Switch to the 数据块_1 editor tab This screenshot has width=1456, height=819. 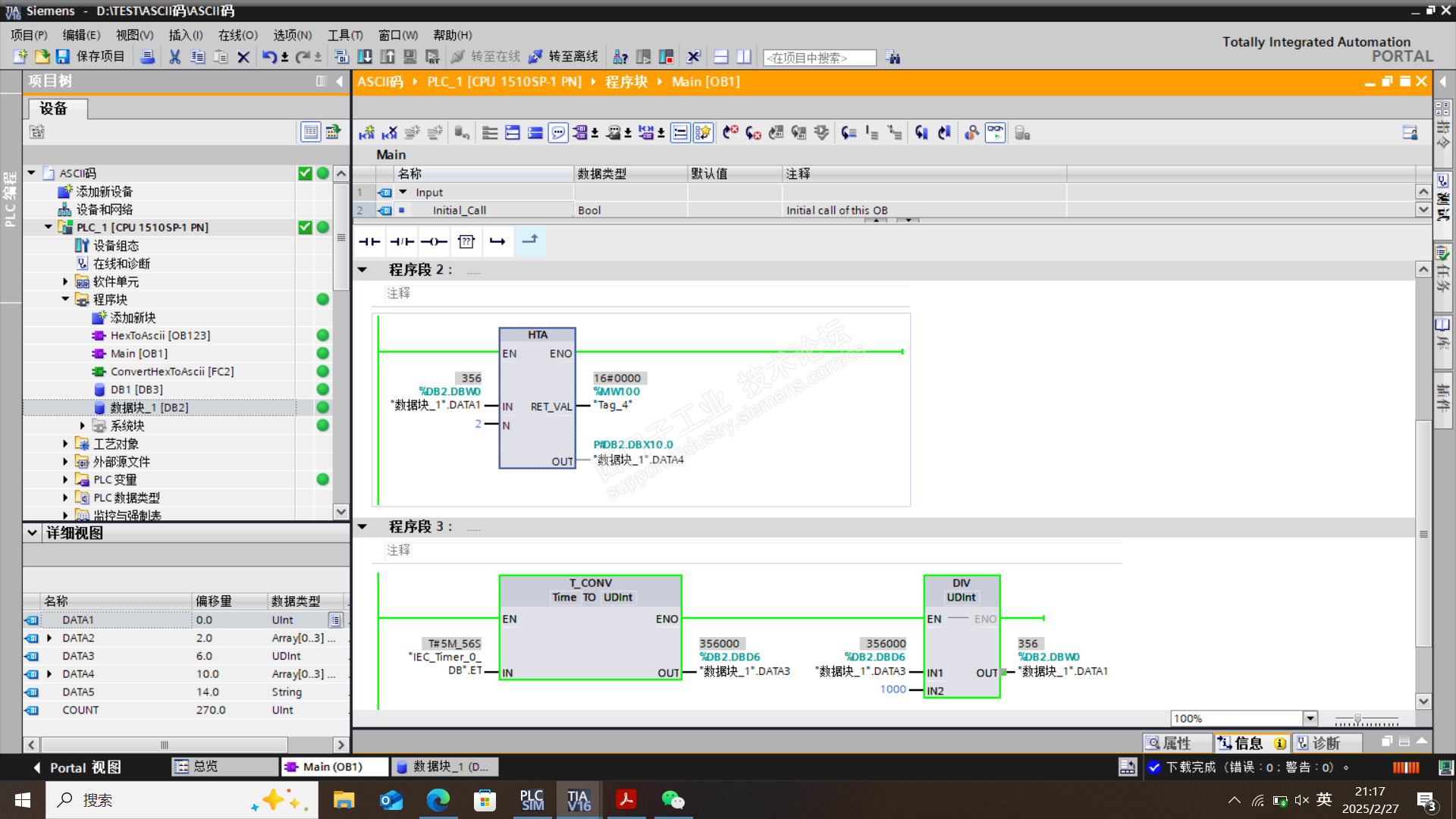[x=445, y=767]
